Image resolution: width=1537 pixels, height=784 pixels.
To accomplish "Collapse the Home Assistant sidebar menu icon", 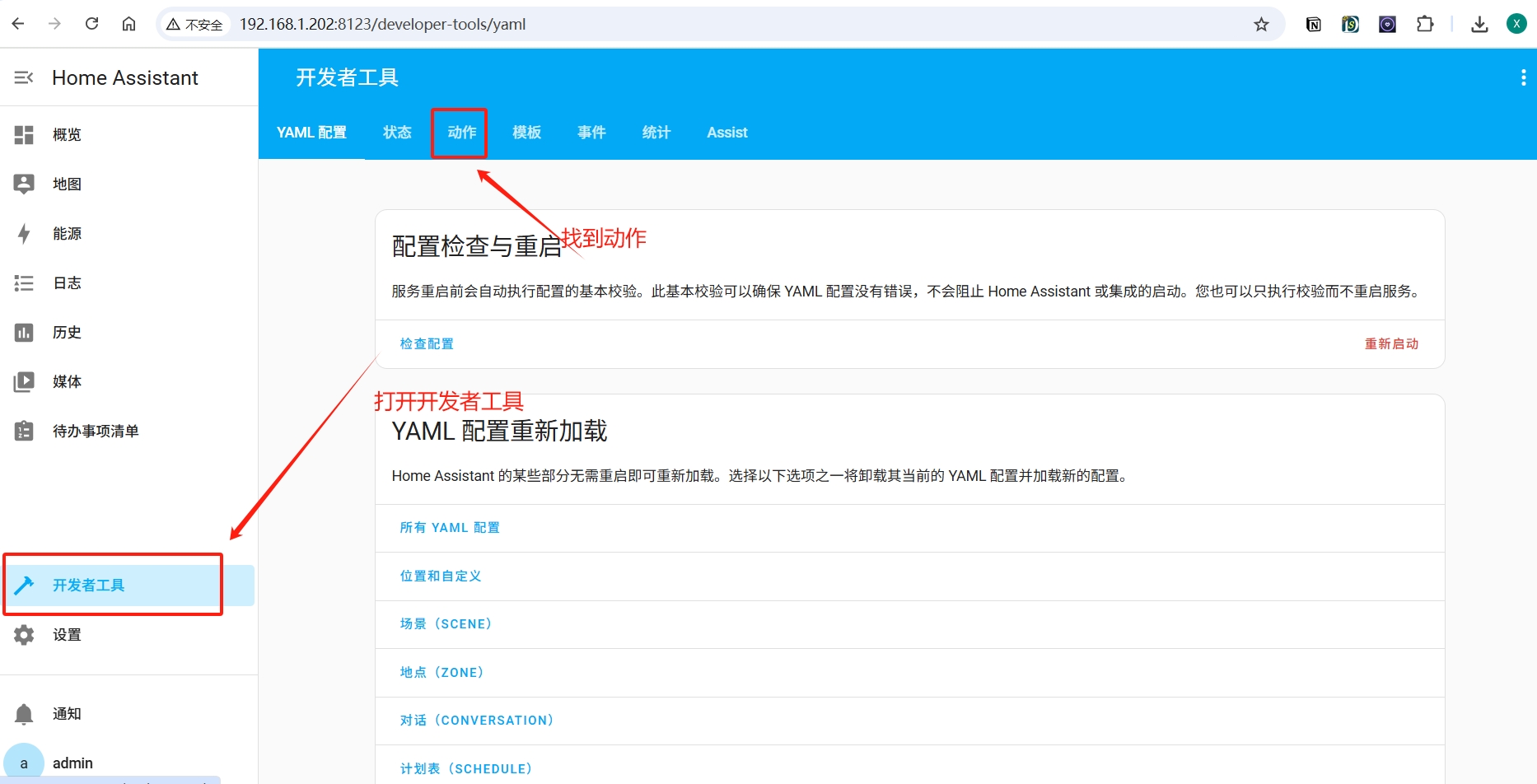I will pos(24,77).
